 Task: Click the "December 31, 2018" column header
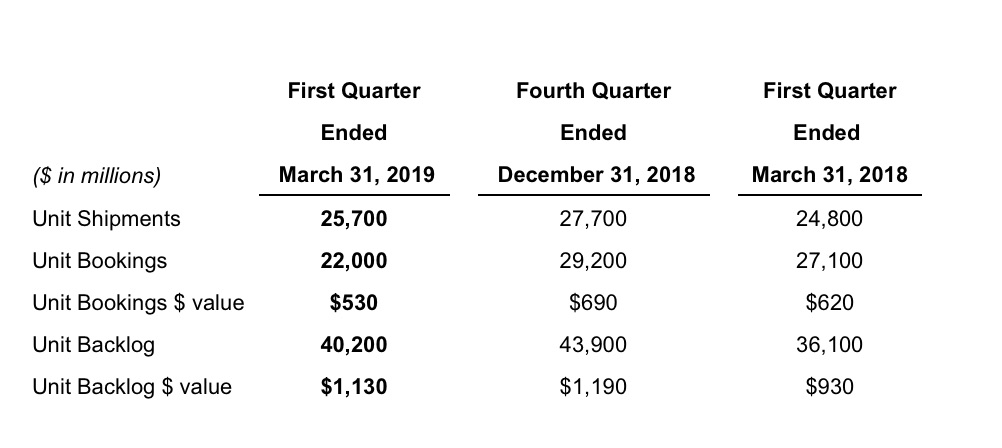coord(596,176)
